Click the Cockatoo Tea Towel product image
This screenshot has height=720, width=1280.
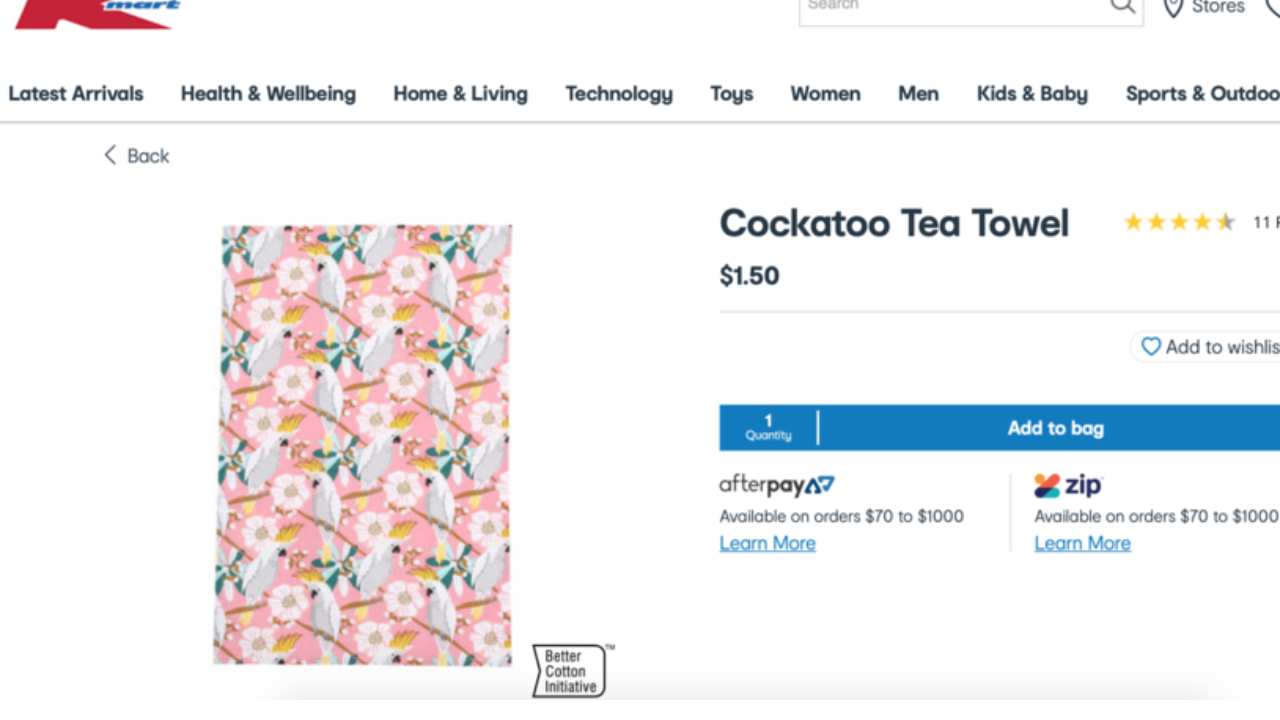pos(363,444)
